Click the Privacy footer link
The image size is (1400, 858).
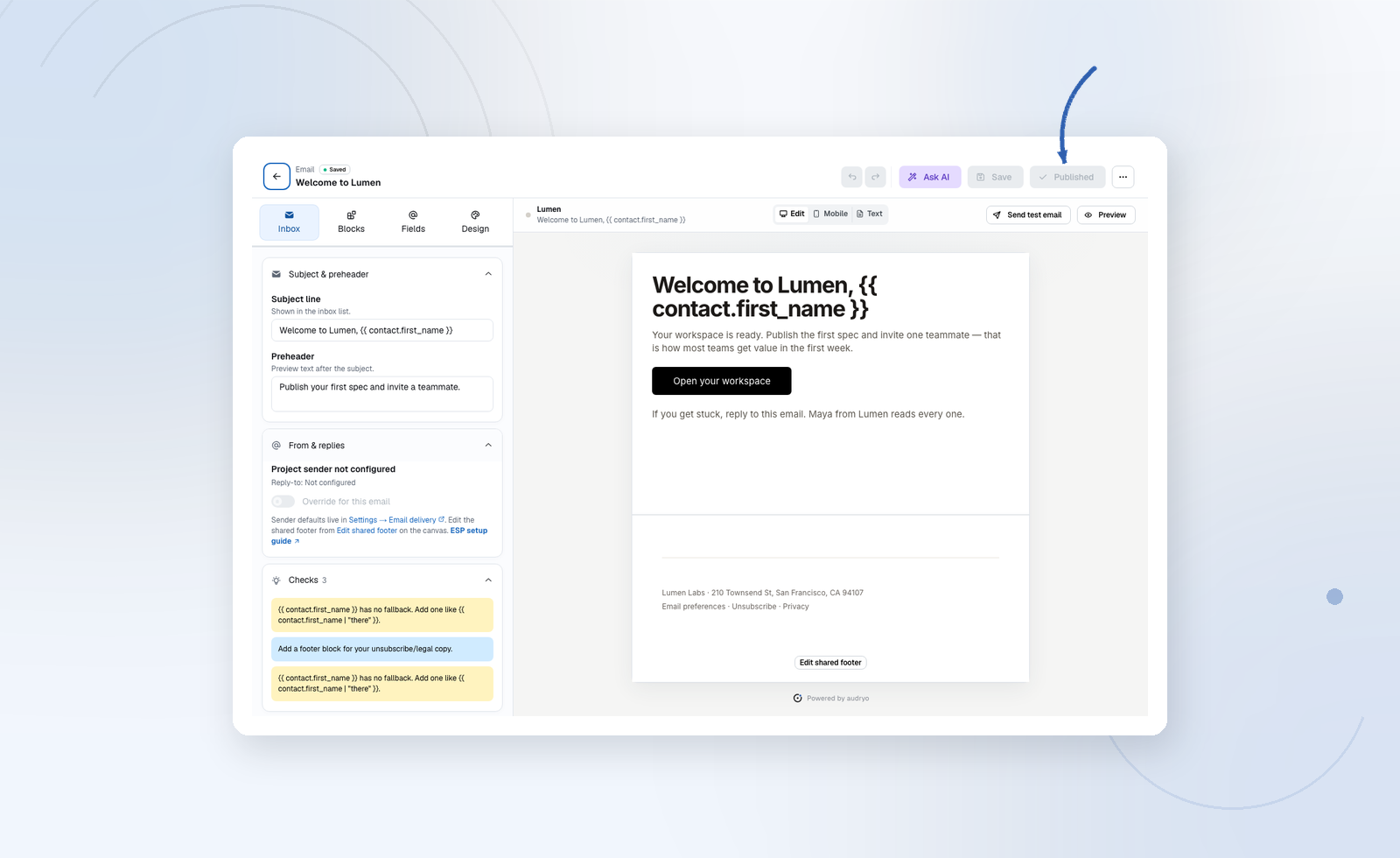click(796, 607)
